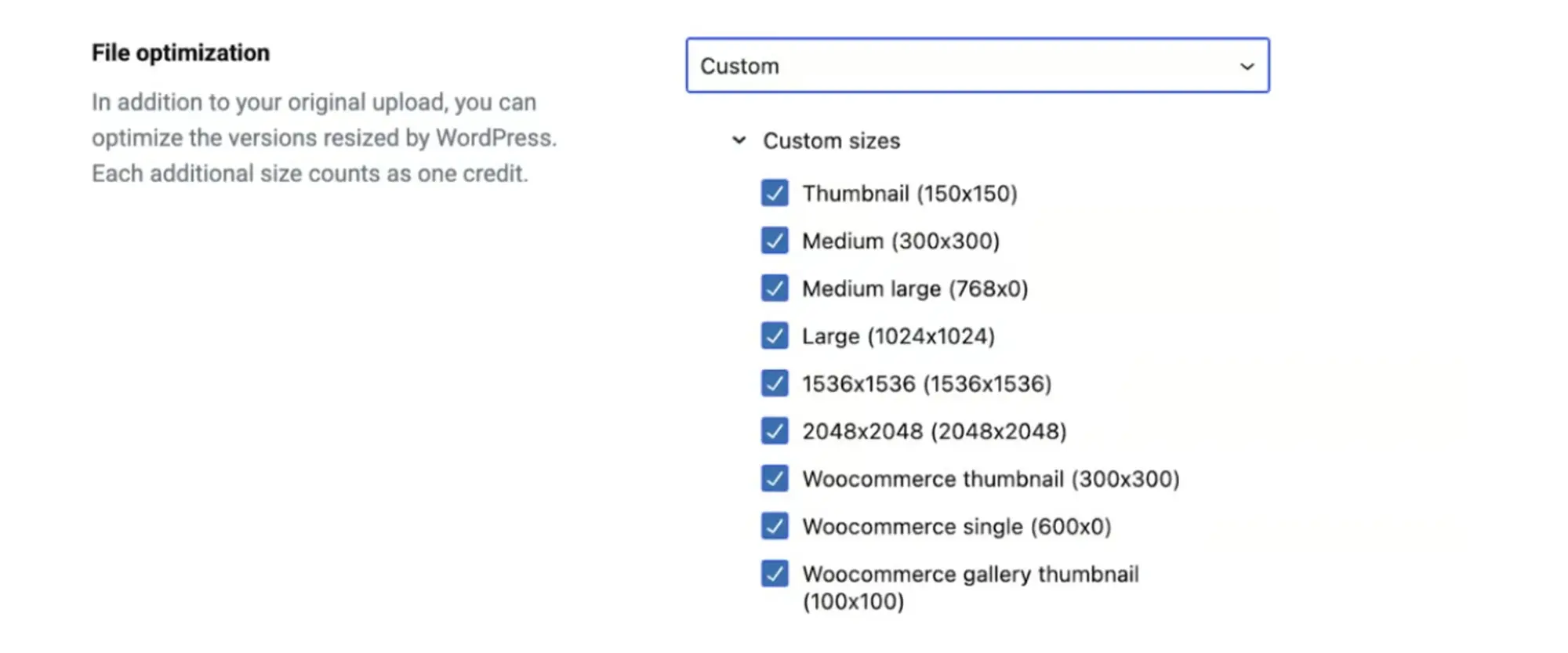The width and height of the screenshot is (1568, 653).
Task: Click the 2048x2048 (2048x2048) label text
Action: tap(934, 432)
